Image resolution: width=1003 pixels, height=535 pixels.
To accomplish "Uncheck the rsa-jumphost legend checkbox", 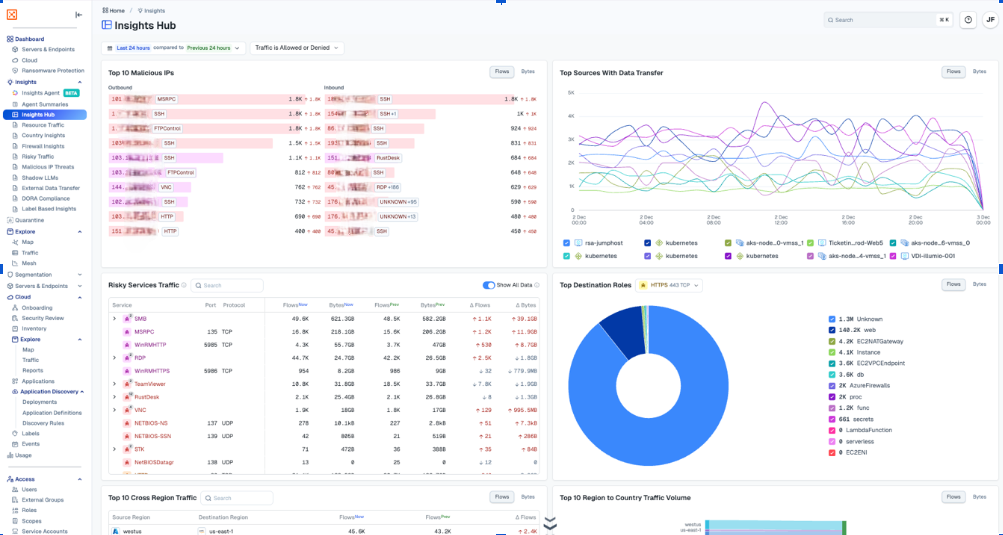I will click(x=566, y=243).
